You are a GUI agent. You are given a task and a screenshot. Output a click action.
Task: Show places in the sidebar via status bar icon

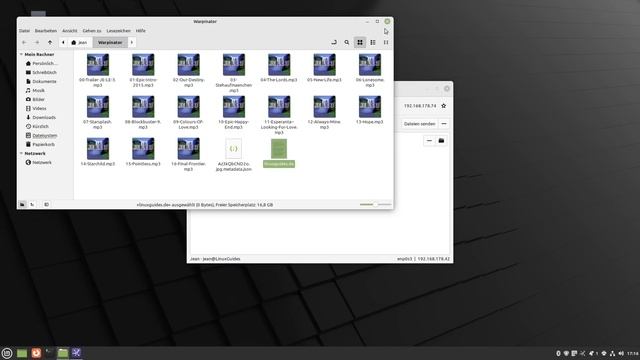[22, 204]
